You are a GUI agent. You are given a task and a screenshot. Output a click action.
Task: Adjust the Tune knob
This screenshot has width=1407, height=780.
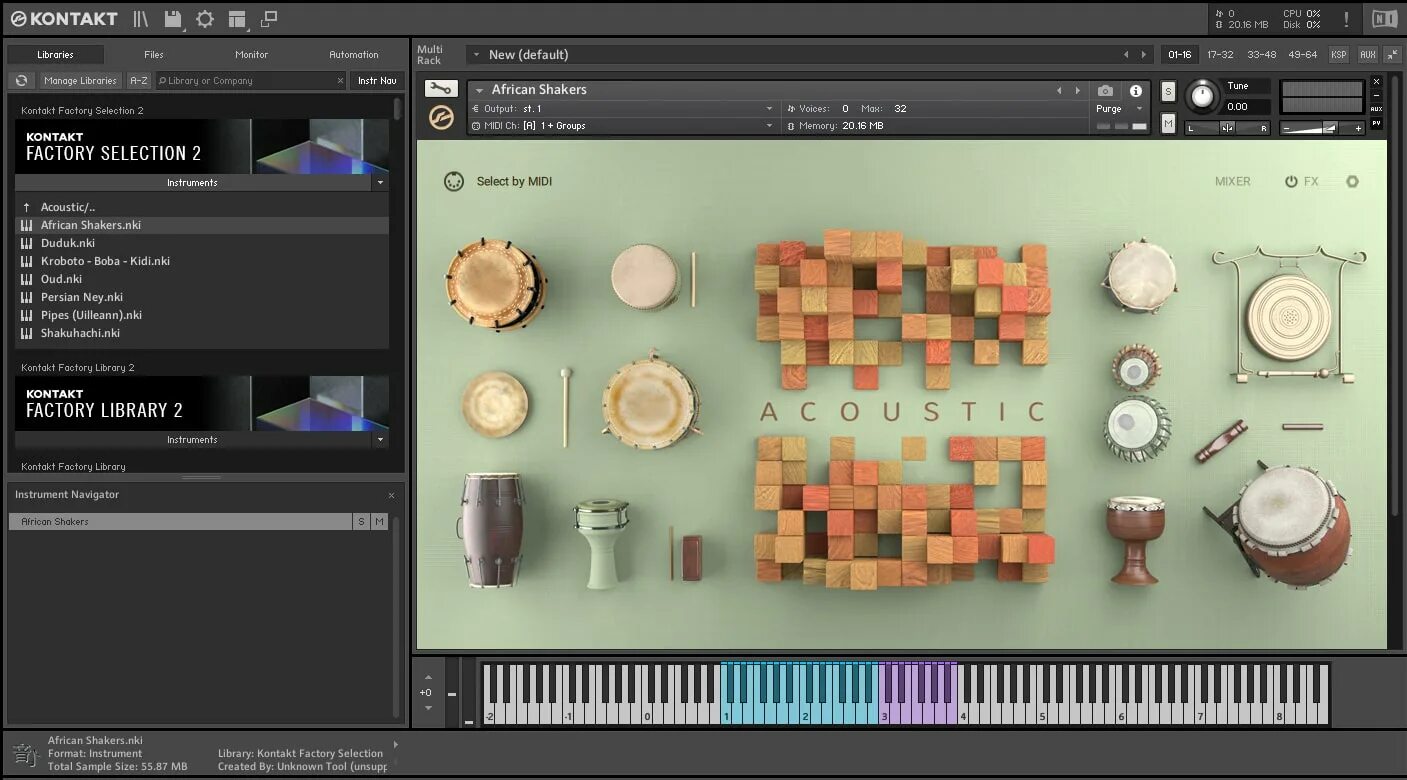(x=1202, y=97)
